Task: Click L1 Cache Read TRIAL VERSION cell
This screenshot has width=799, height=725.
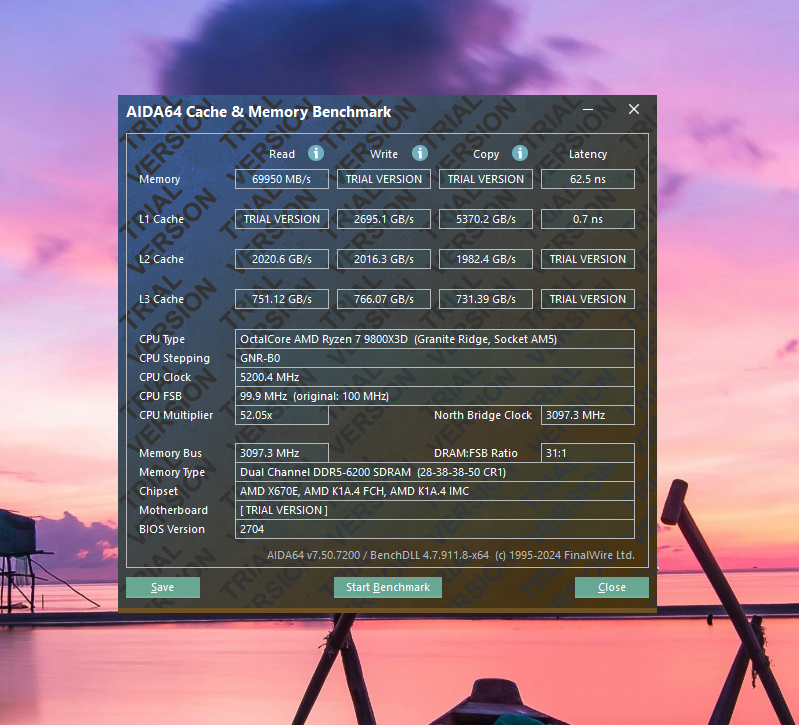Action: (x=282, y=219)
